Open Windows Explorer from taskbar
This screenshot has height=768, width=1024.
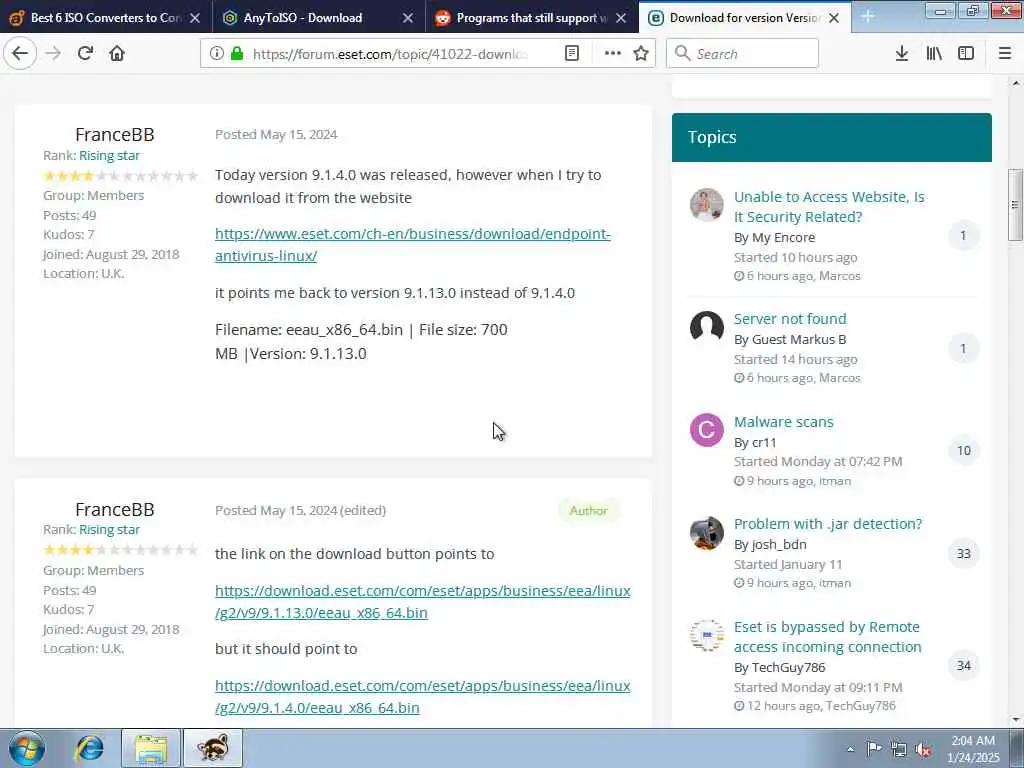[x=151, y=748]
